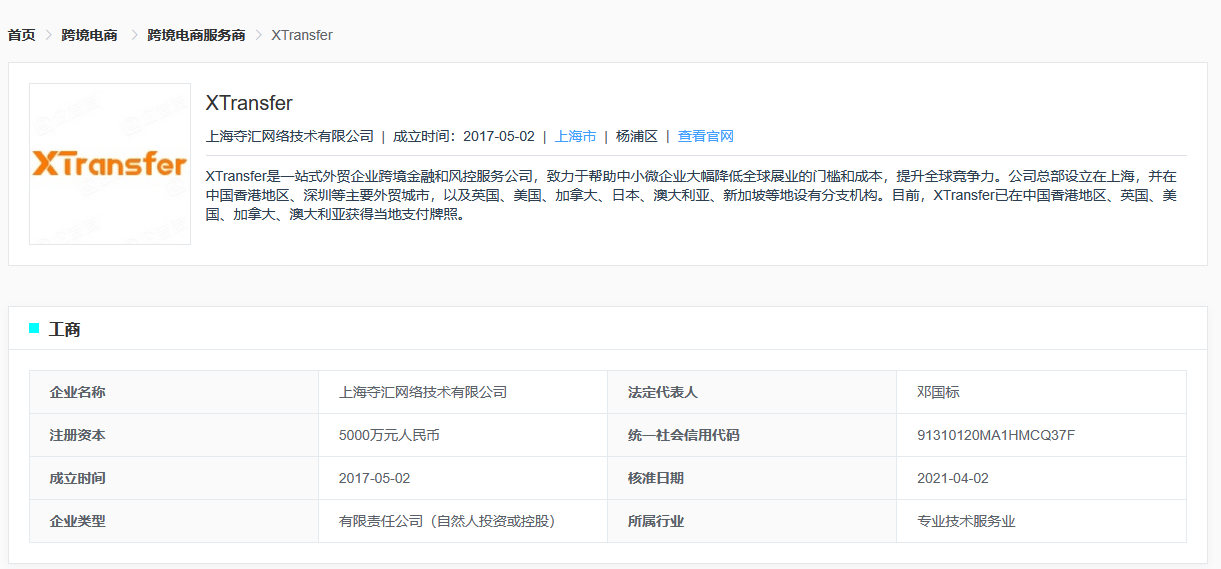Click legal representative 邓国标
Screen dimensions: 1221x569
(938, 392)
